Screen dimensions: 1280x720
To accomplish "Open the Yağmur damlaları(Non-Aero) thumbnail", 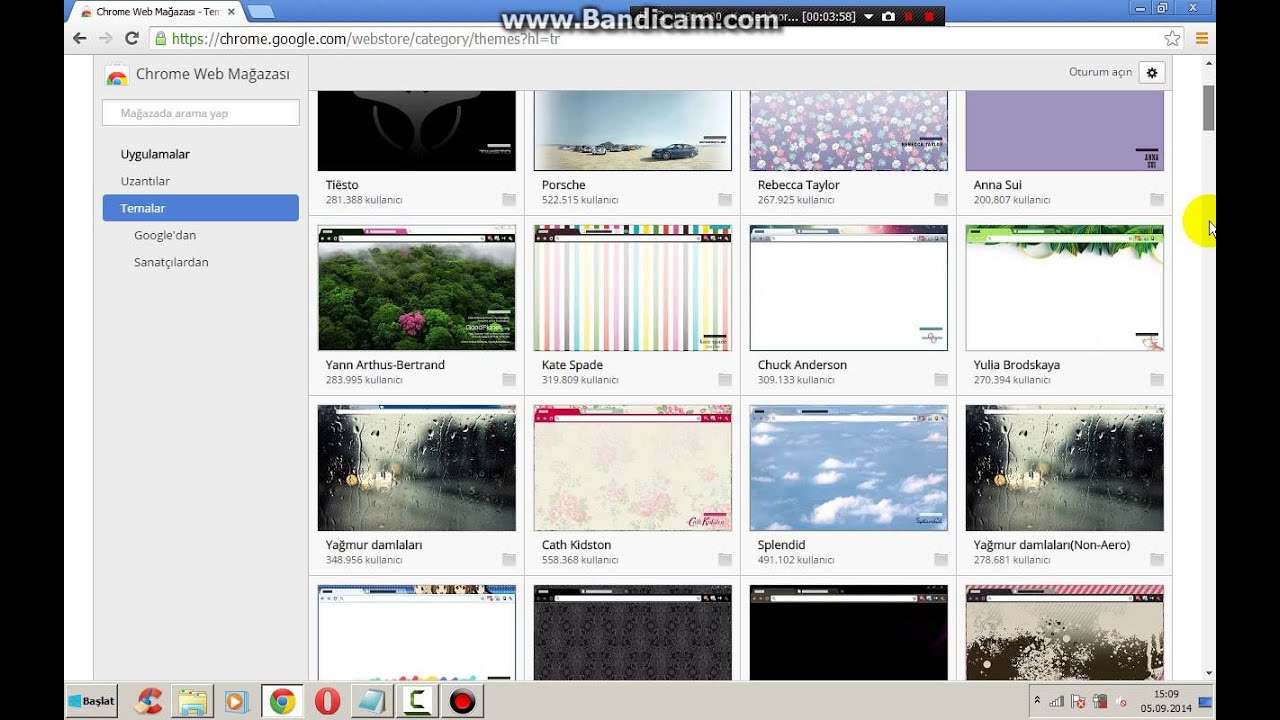I will pyautogui.click(x=1065, y=468).
